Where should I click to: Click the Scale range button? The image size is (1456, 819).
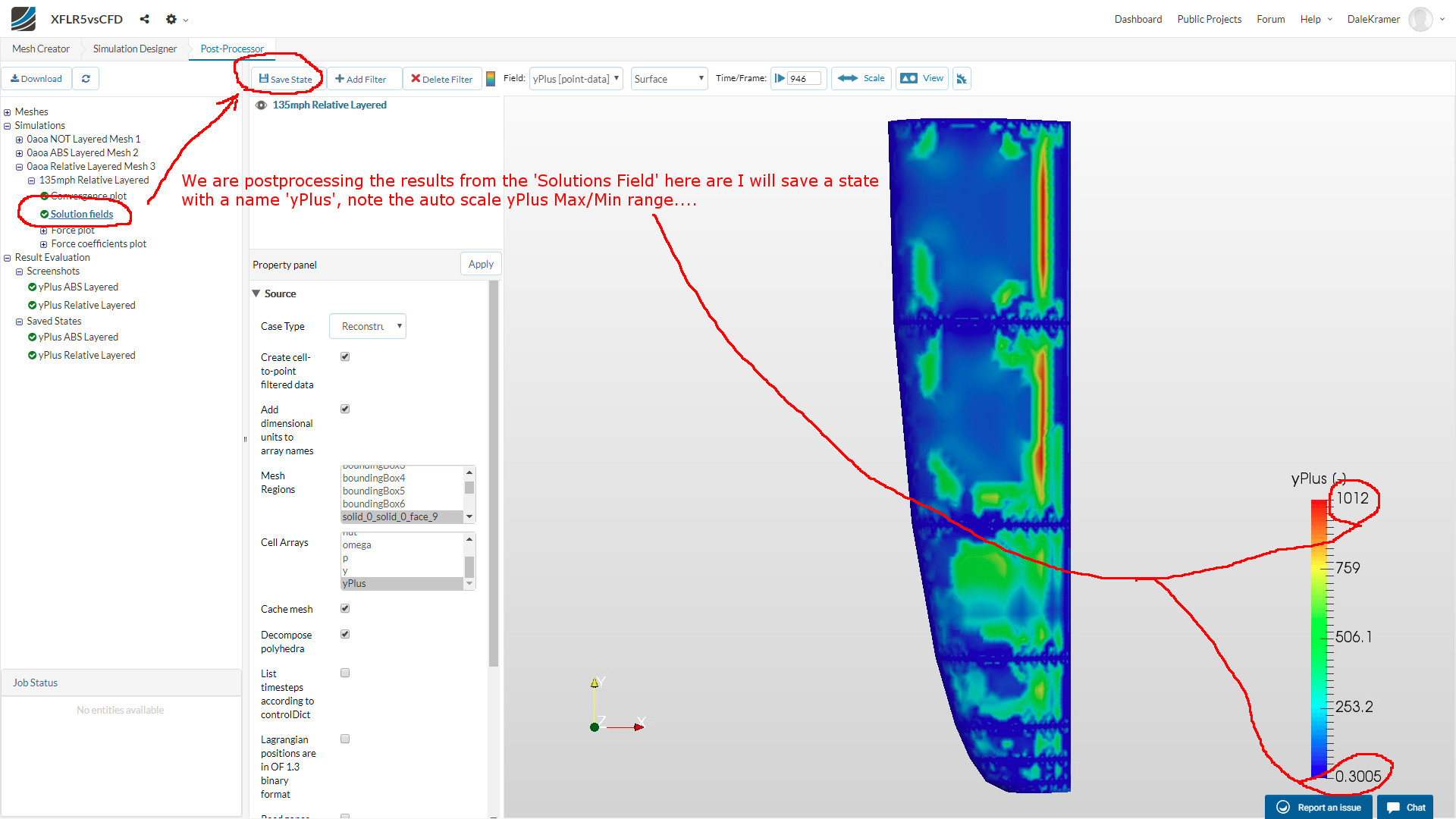(x=861, y=79)
